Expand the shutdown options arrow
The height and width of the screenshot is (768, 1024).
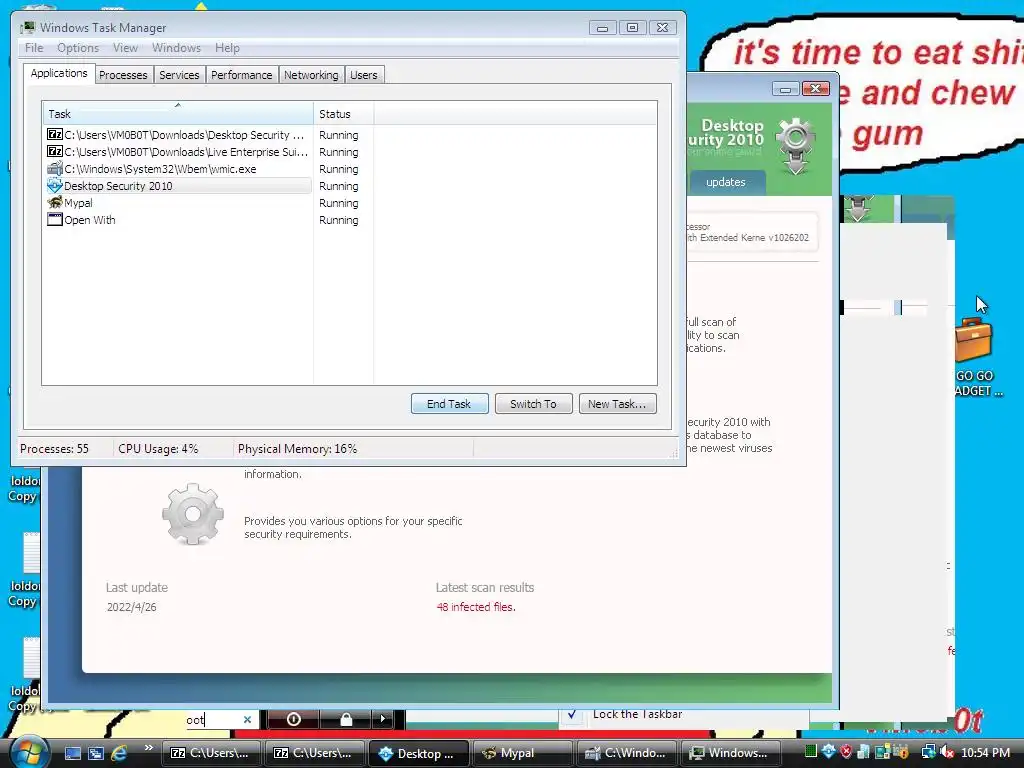click(x=383, y=719)
